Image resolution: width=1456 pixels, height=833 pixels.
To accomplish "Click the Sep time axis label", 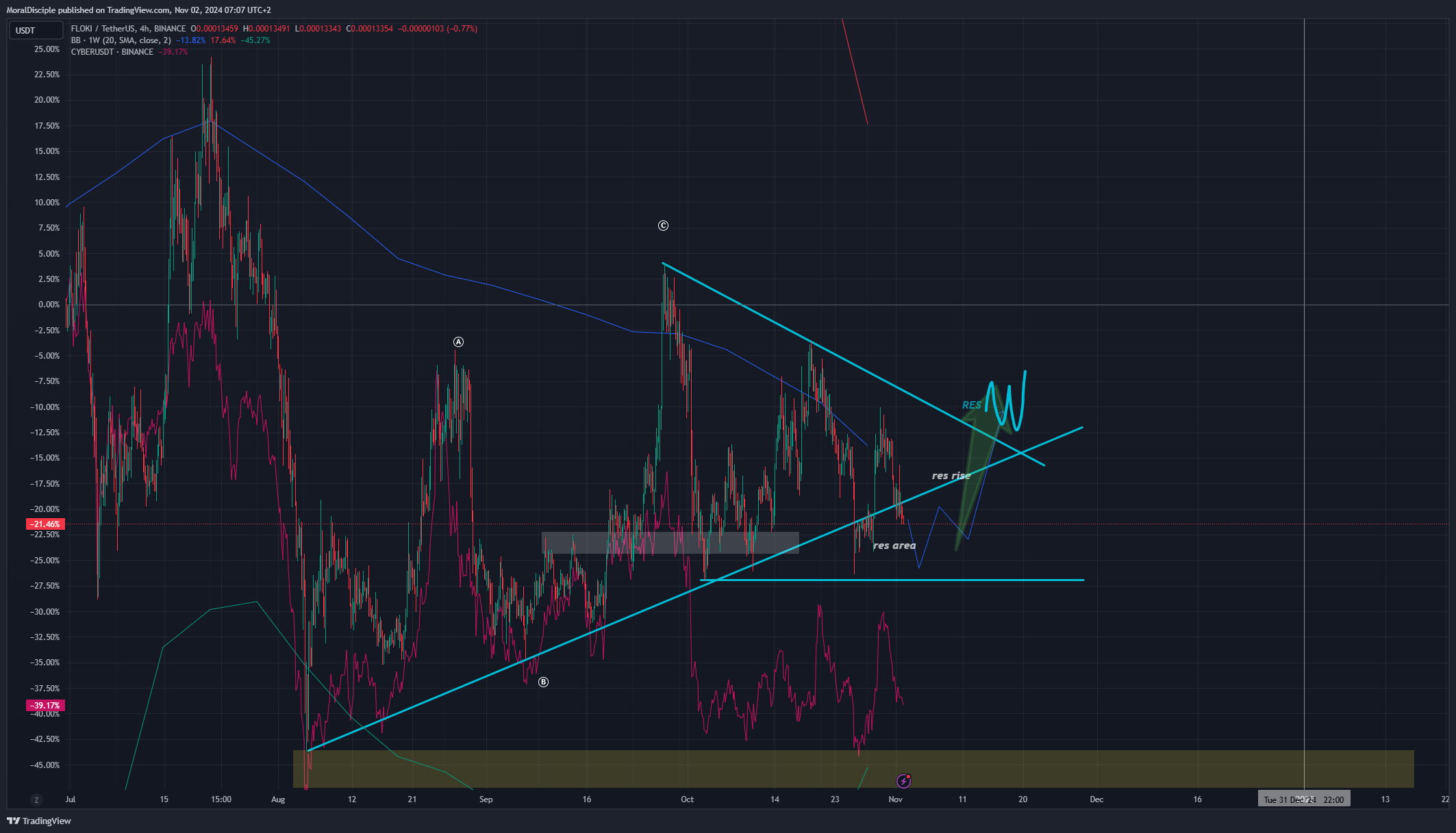I will 486,799.
